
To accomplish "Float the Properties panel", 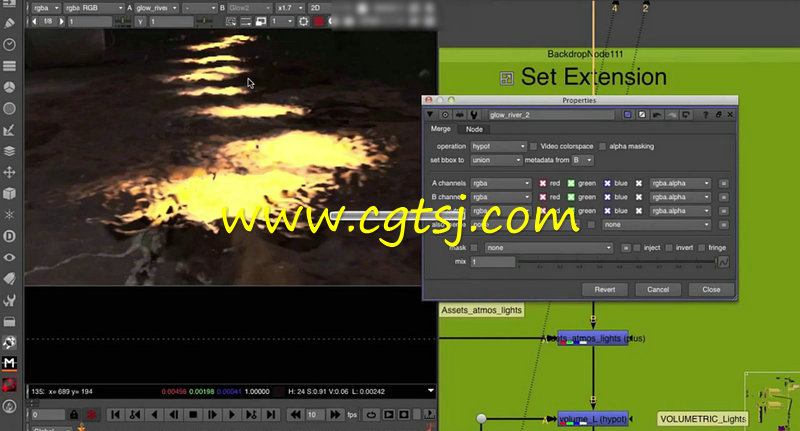I will tap(718, 115).
